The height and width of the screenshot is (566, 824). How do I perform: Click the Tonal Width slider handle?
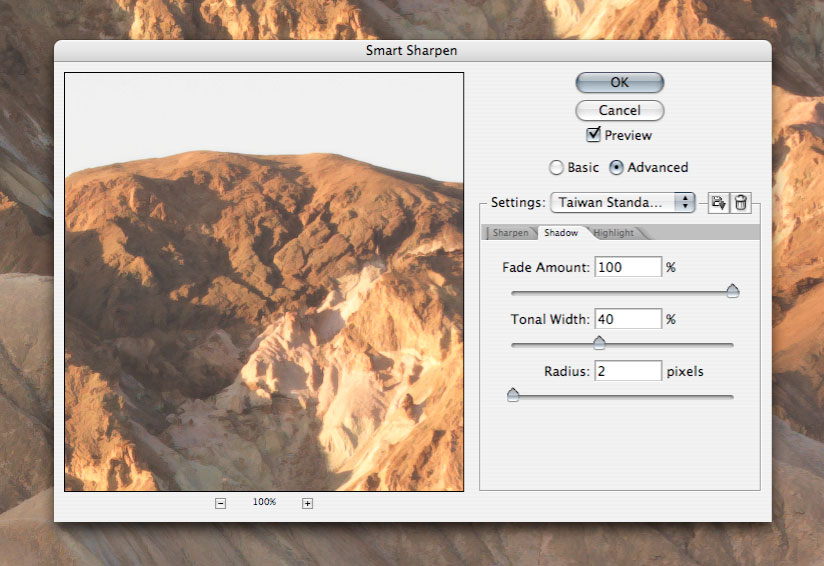pos(599,343)
